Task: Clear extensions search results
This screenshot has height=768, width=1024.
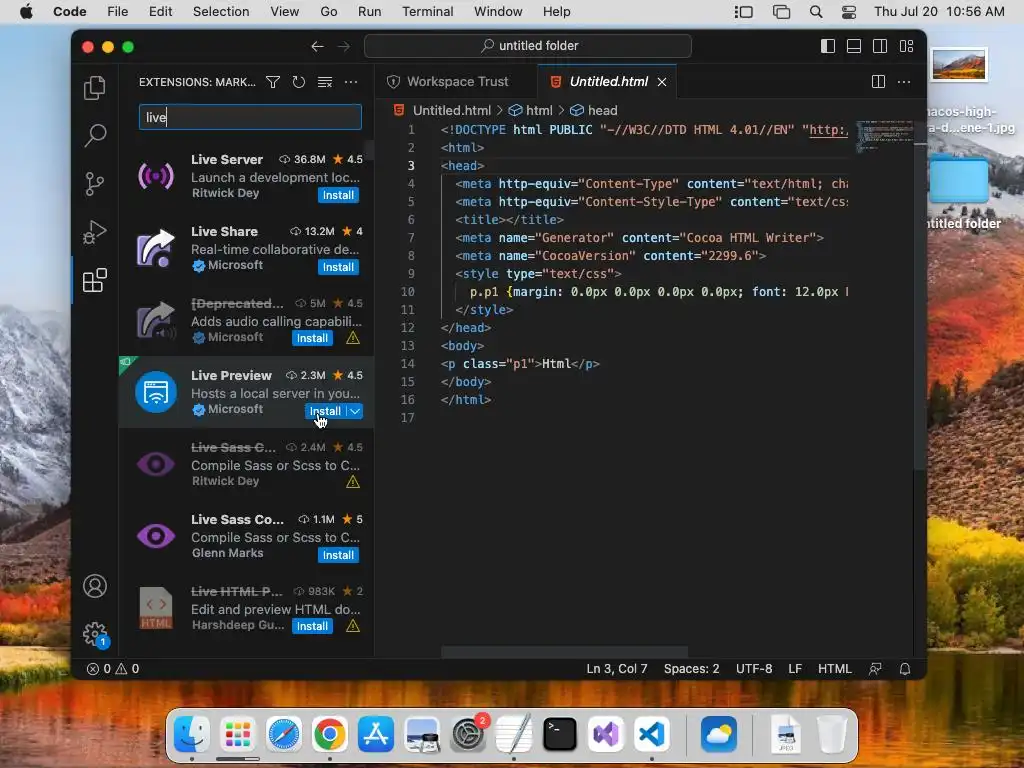Action: [325, 82]
